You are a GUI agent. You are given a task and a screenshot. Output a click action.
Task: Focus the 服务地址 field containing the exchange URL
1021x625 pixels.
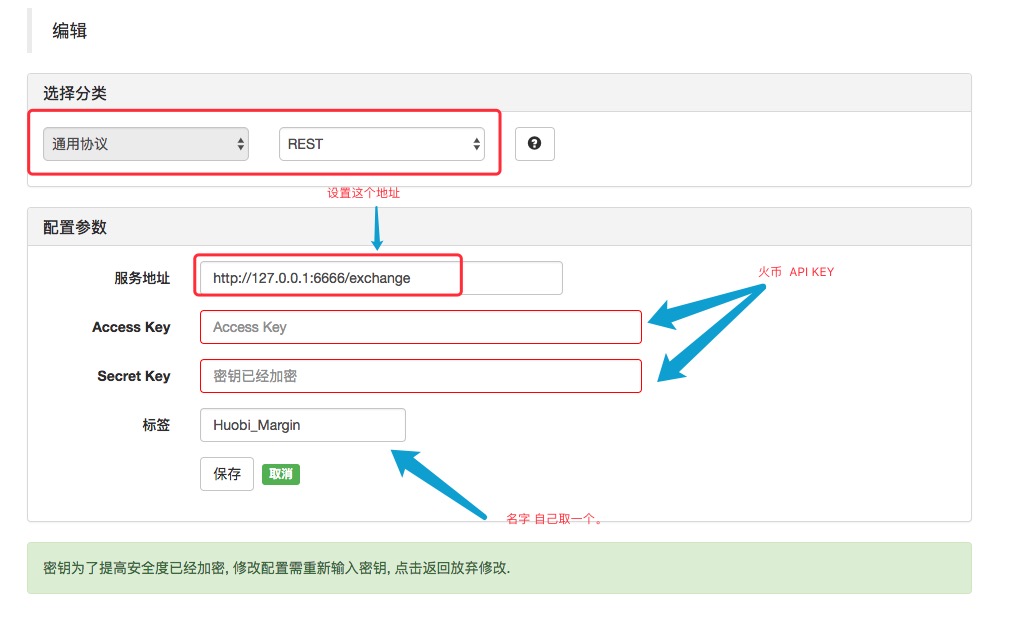click(x=382, y=278)
